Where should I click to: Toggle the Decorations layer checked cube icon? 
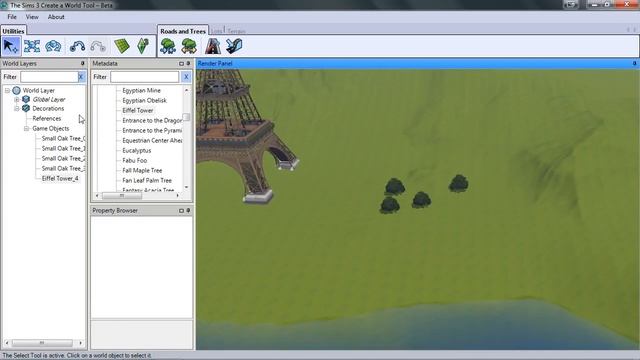(x=26, y=109)
